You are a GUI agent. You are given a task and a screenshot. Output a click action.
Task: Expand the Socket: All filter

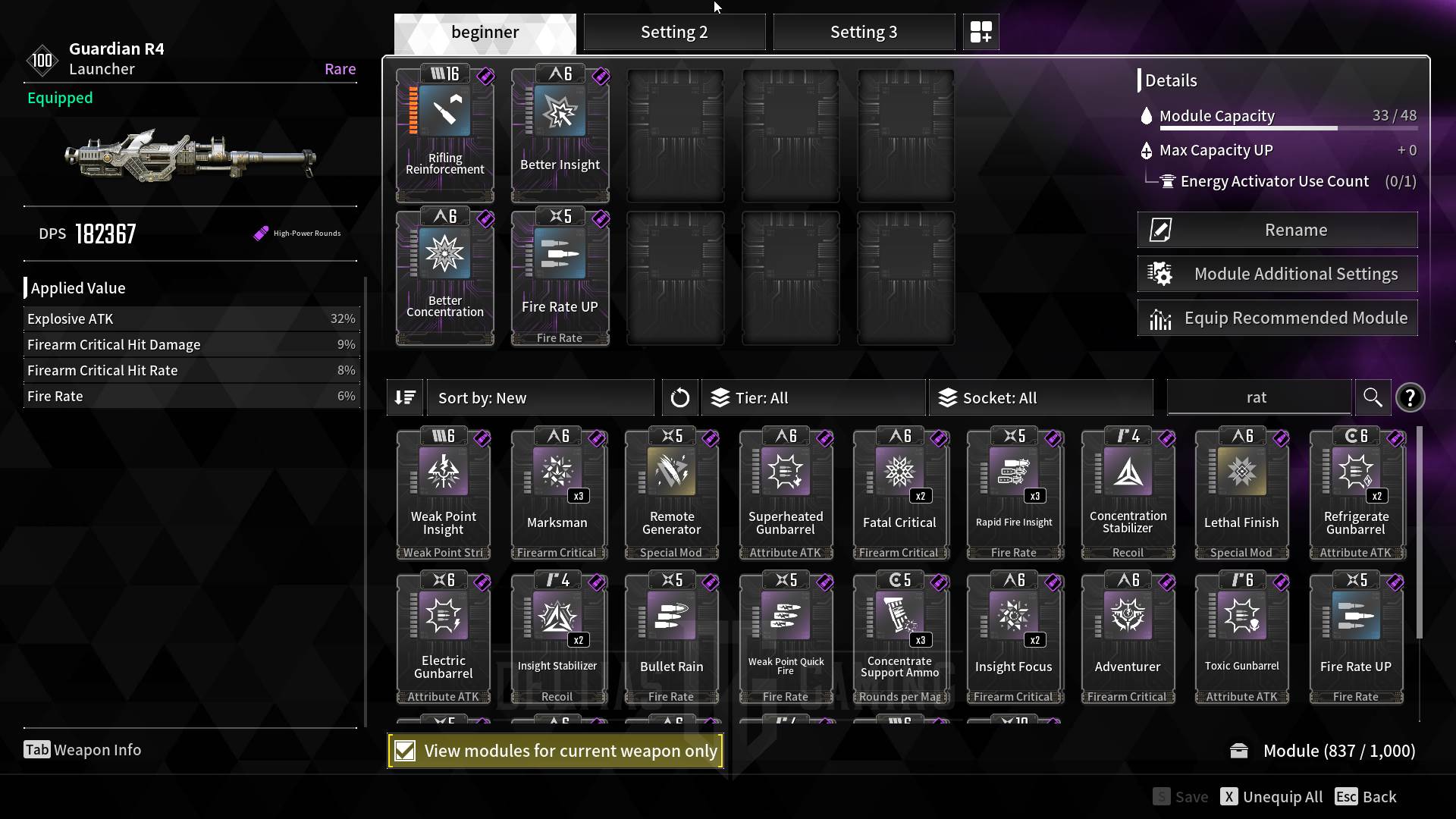coord(1040,397)
